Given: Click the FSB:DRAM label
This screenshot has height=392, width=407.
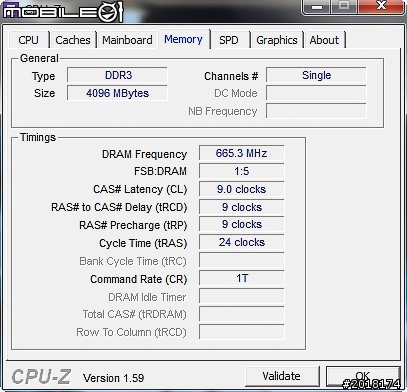Looking at the screenshot, I should click(160, 171).
